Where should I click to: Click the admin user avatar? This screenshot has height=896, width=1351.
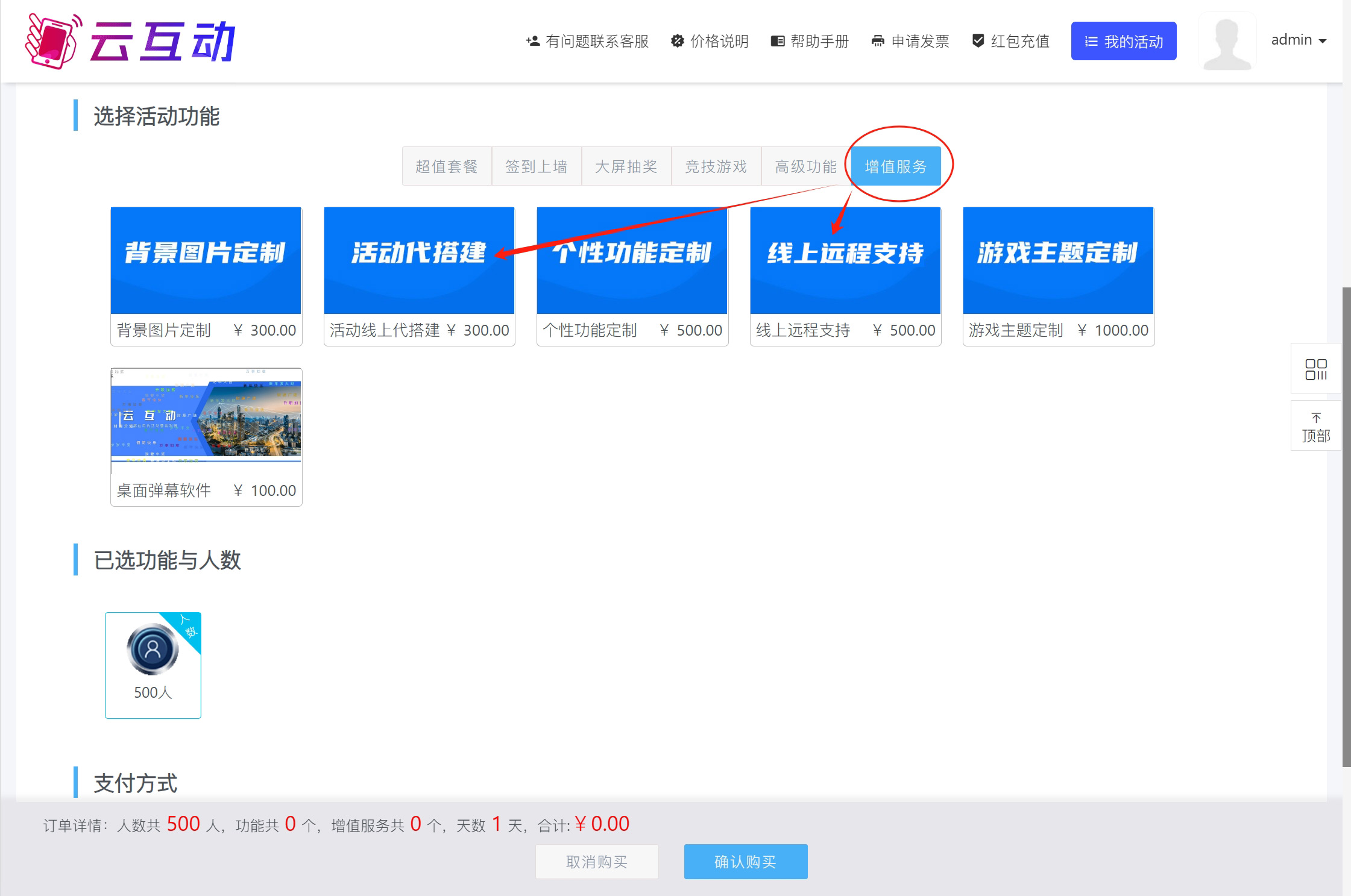point(1227,41)
